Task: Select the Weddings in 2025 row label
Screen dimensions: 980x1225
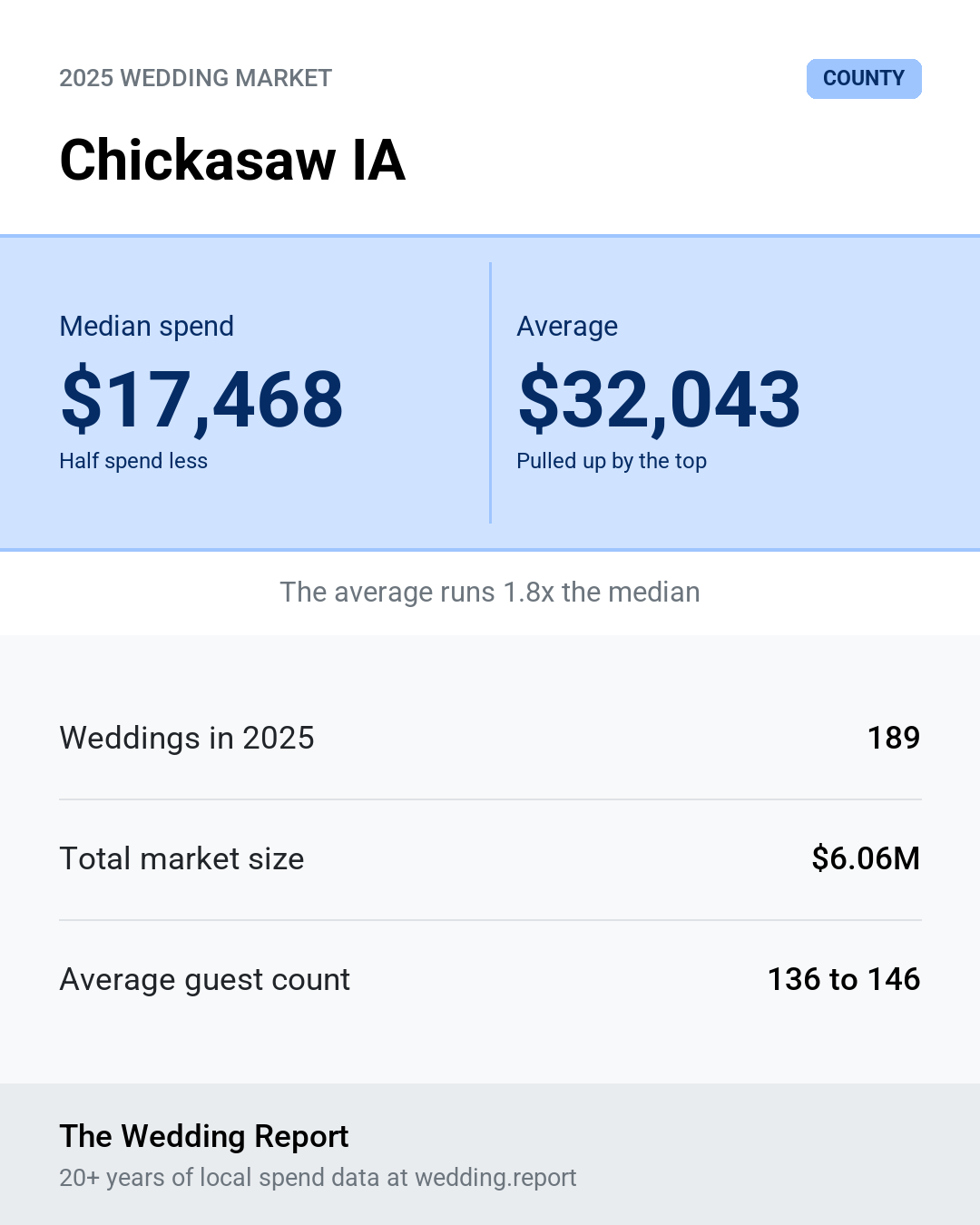Action: click(x=187, y=738)
